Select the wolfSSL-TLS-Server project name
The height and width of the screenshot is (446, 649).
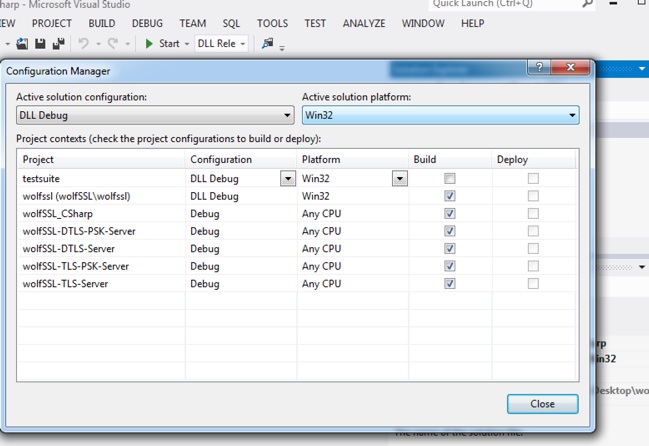pyautogui.click(x=65, y=284)
